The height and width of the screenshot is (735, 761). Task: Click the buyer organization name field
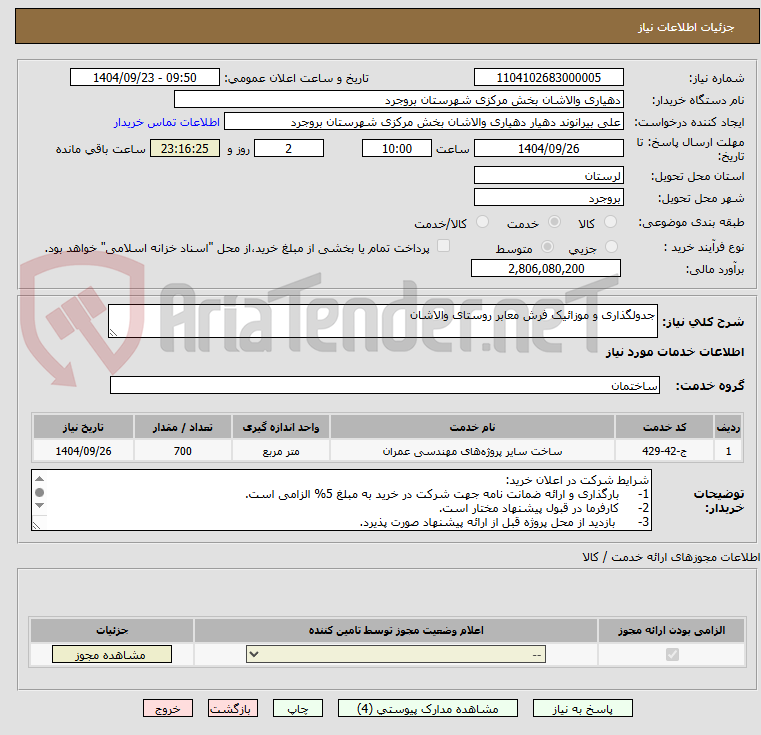coord(398,100)
